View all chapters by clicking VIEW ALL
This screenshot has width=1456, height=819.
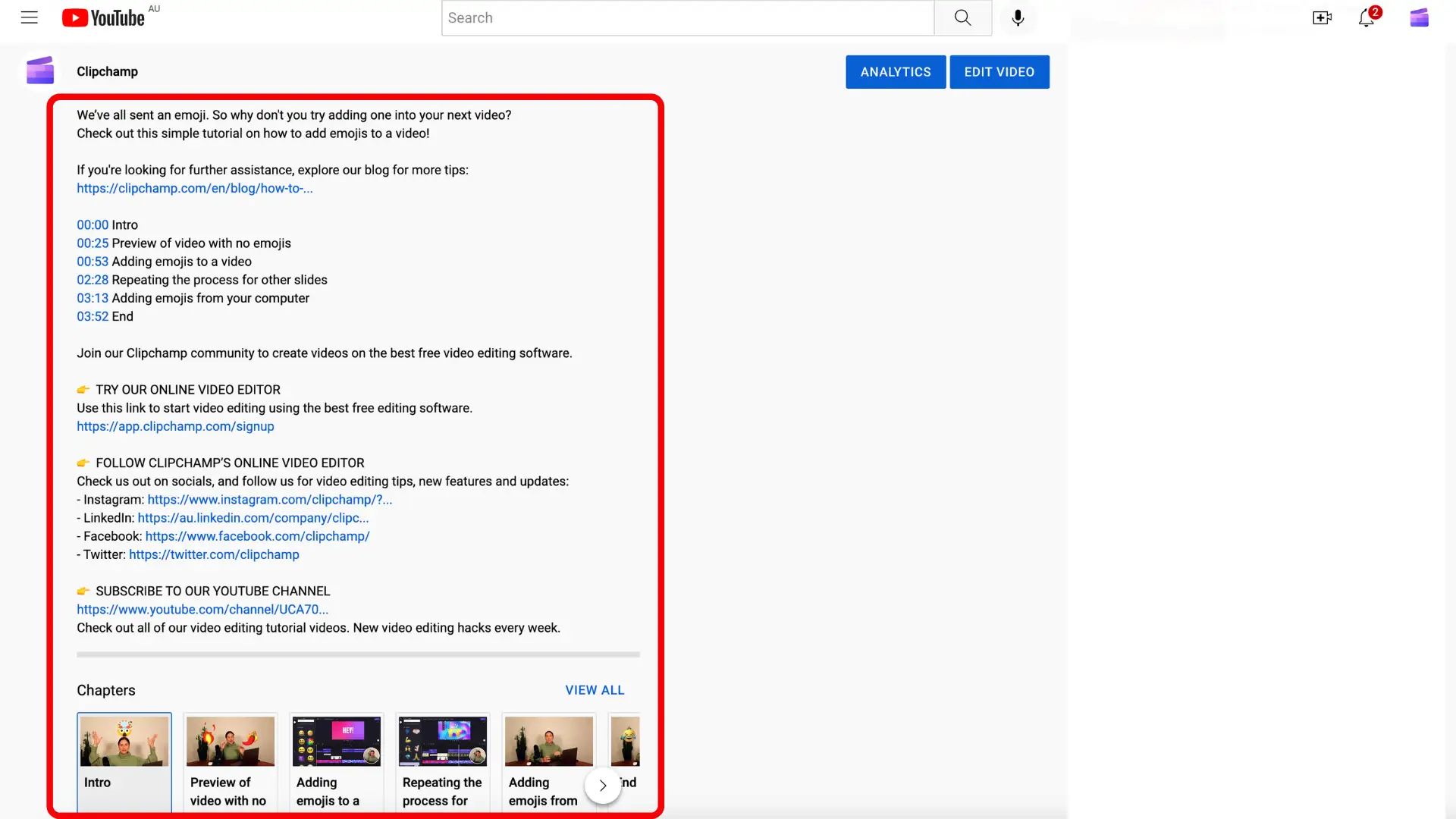(x=594, y=689)
